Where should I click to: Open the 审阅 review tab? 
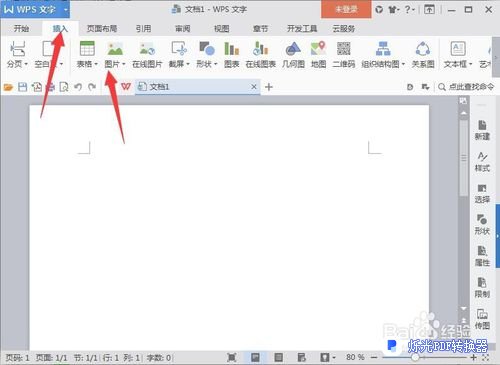[x=183, y=29]
